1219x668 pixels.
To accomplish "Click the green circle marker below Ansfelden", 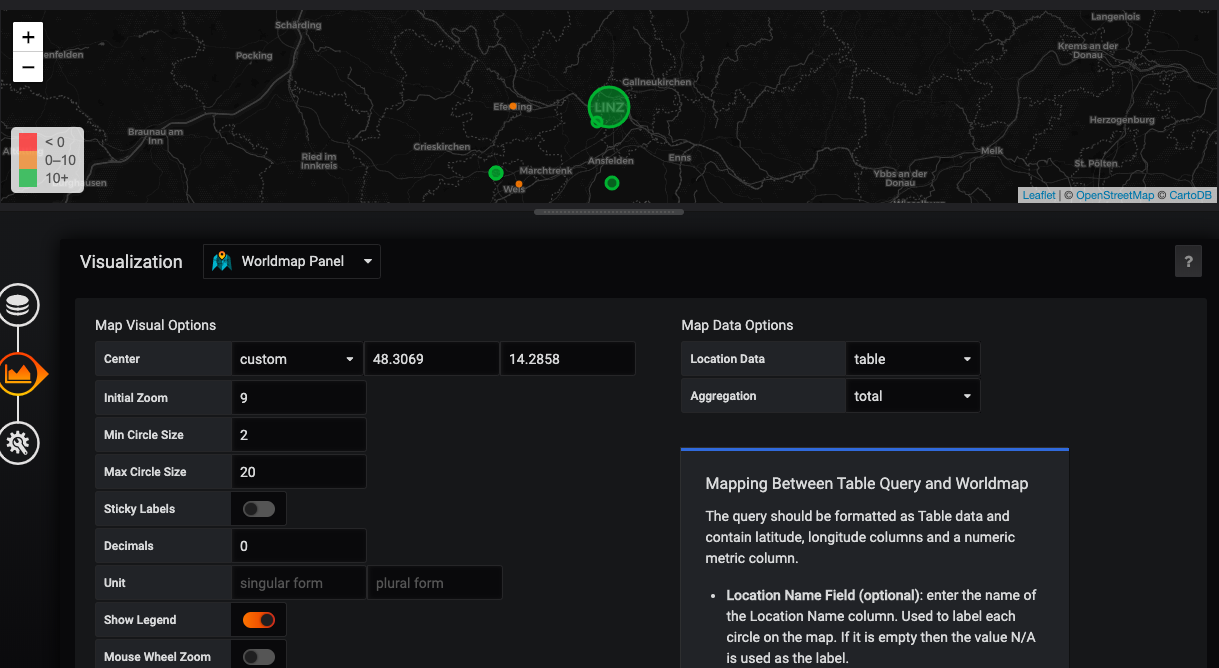I will [x=612, y=183].
